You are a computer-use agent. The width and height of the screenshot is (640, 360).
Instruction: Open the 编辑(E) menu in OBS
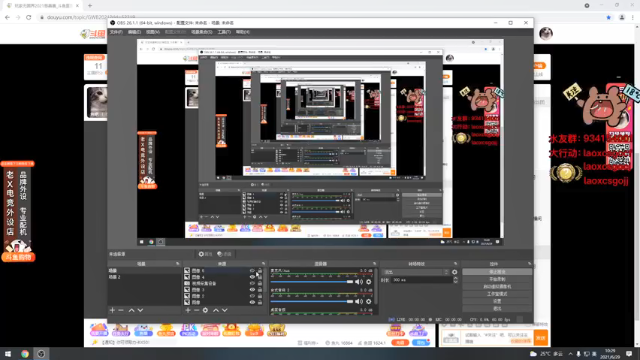click(134, 32)
